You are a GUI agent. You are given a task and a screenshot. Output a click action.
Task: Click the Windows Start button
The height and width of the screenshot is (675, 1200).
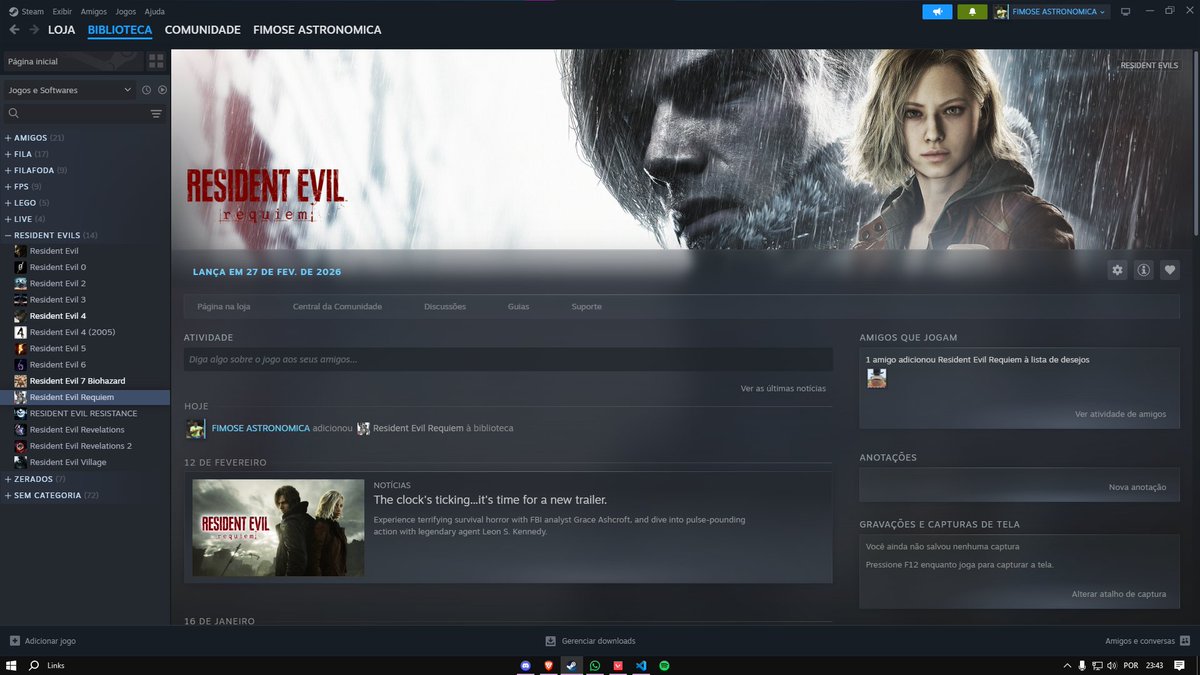[13, 665]
